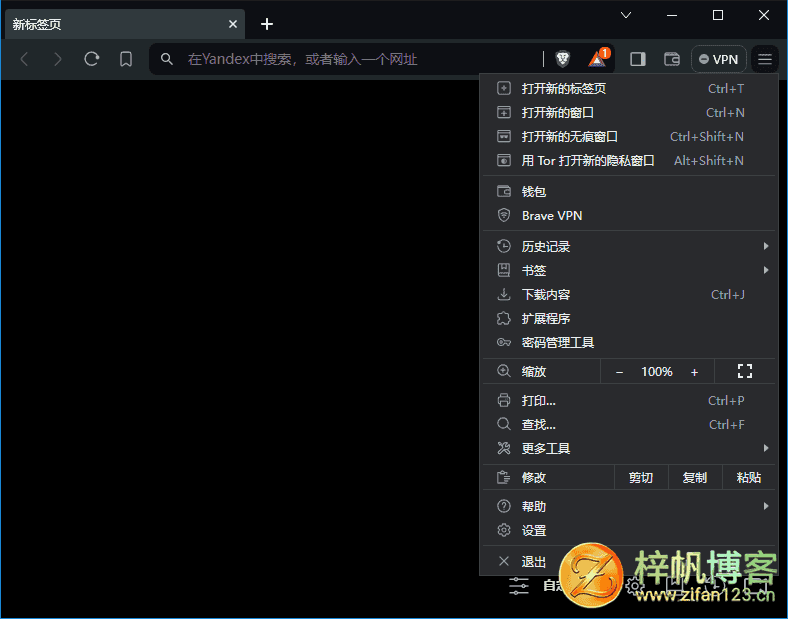This screenshot has height=619, width=788.
Task: Click the 帮助 question mark icon
Action: click(x=504, y=506)
